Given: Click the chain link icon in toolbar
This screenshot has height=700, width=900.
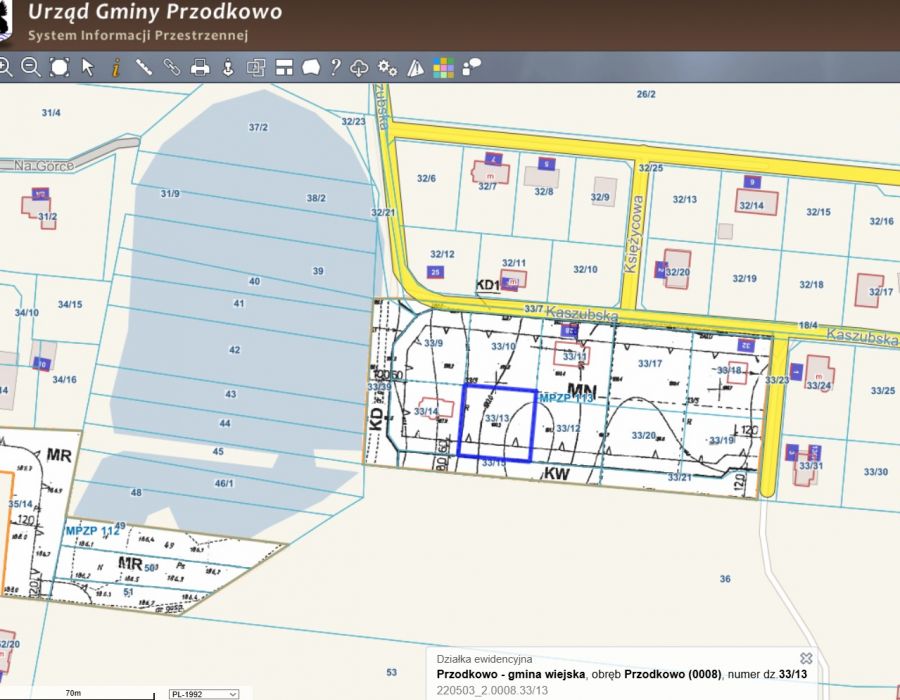Looking at the screenshot, I should click(x=172, y=67).
